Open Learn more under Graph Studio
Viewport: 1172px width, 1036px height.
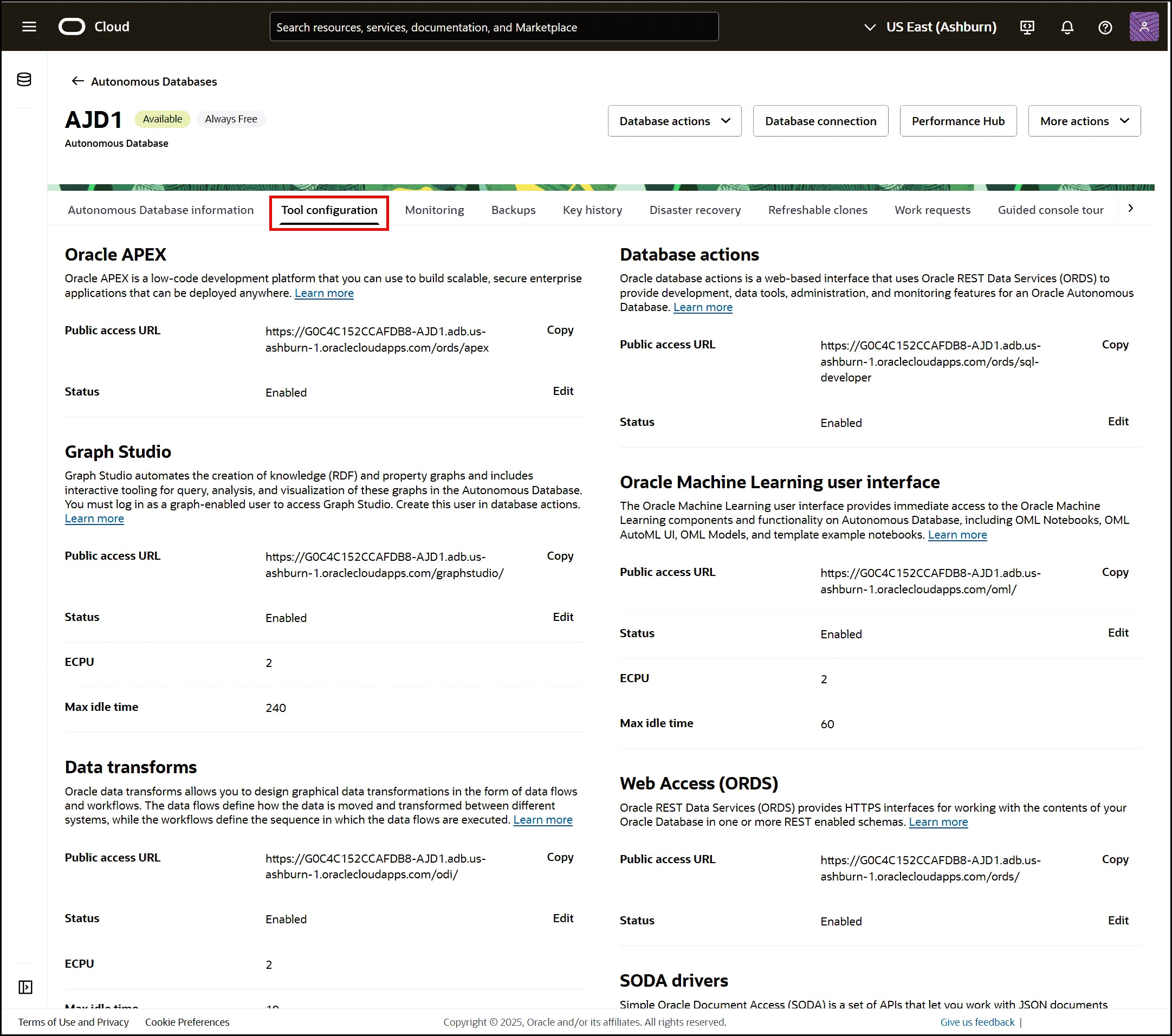pos(94,519)
